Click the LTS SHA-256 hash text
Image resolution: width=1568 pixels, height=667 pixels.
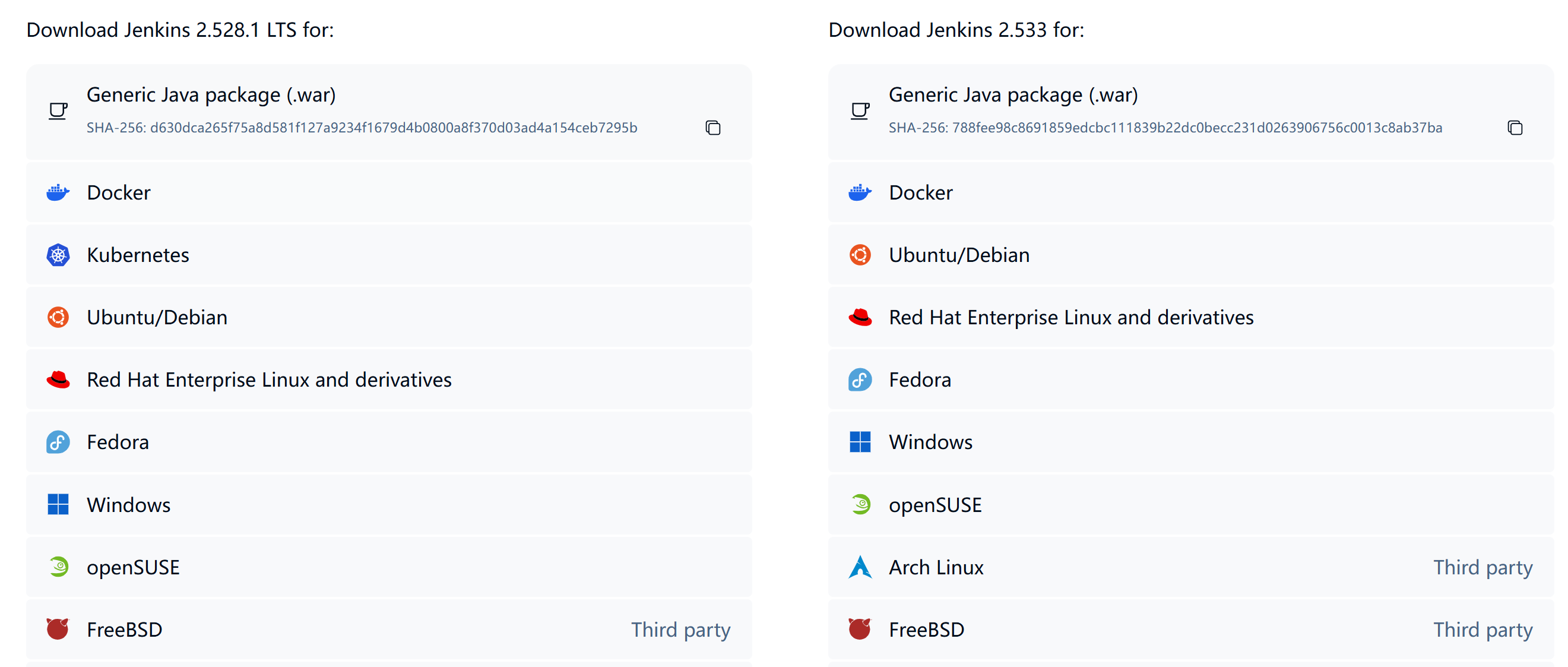pos(393,128)
